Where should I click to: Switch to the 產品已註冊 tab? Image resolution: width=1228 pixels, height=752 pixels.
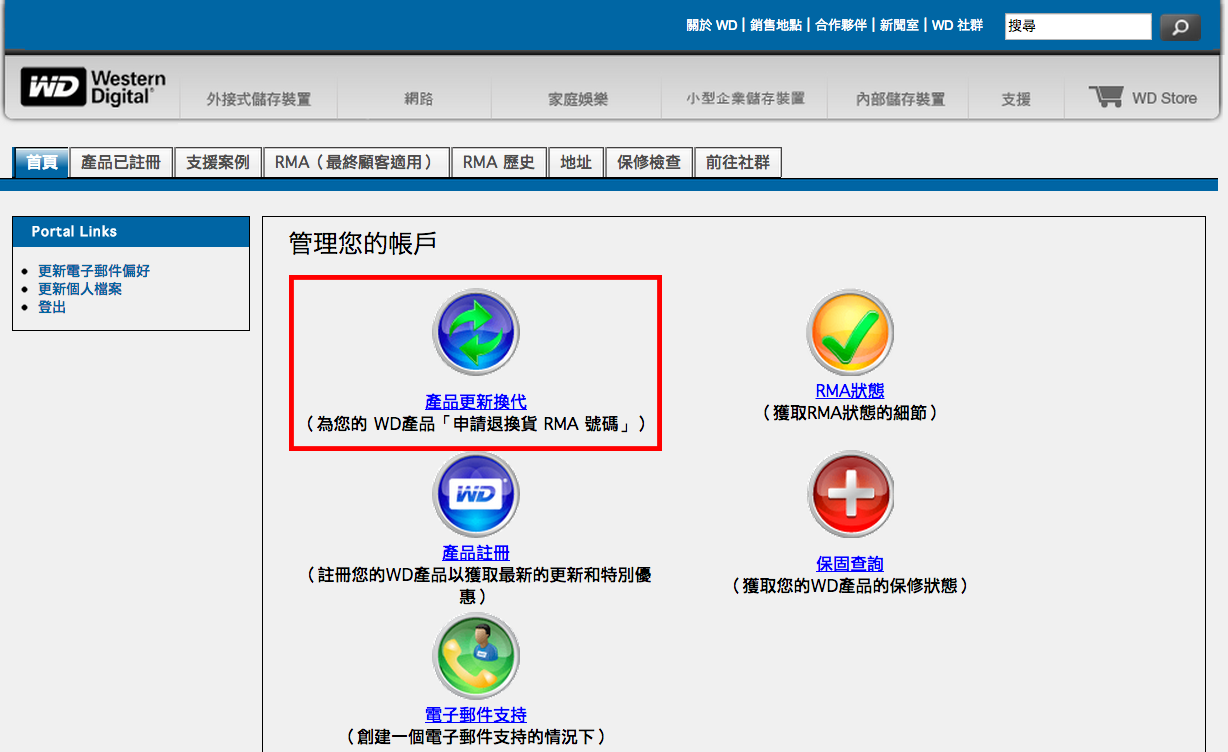click(121, 162)
